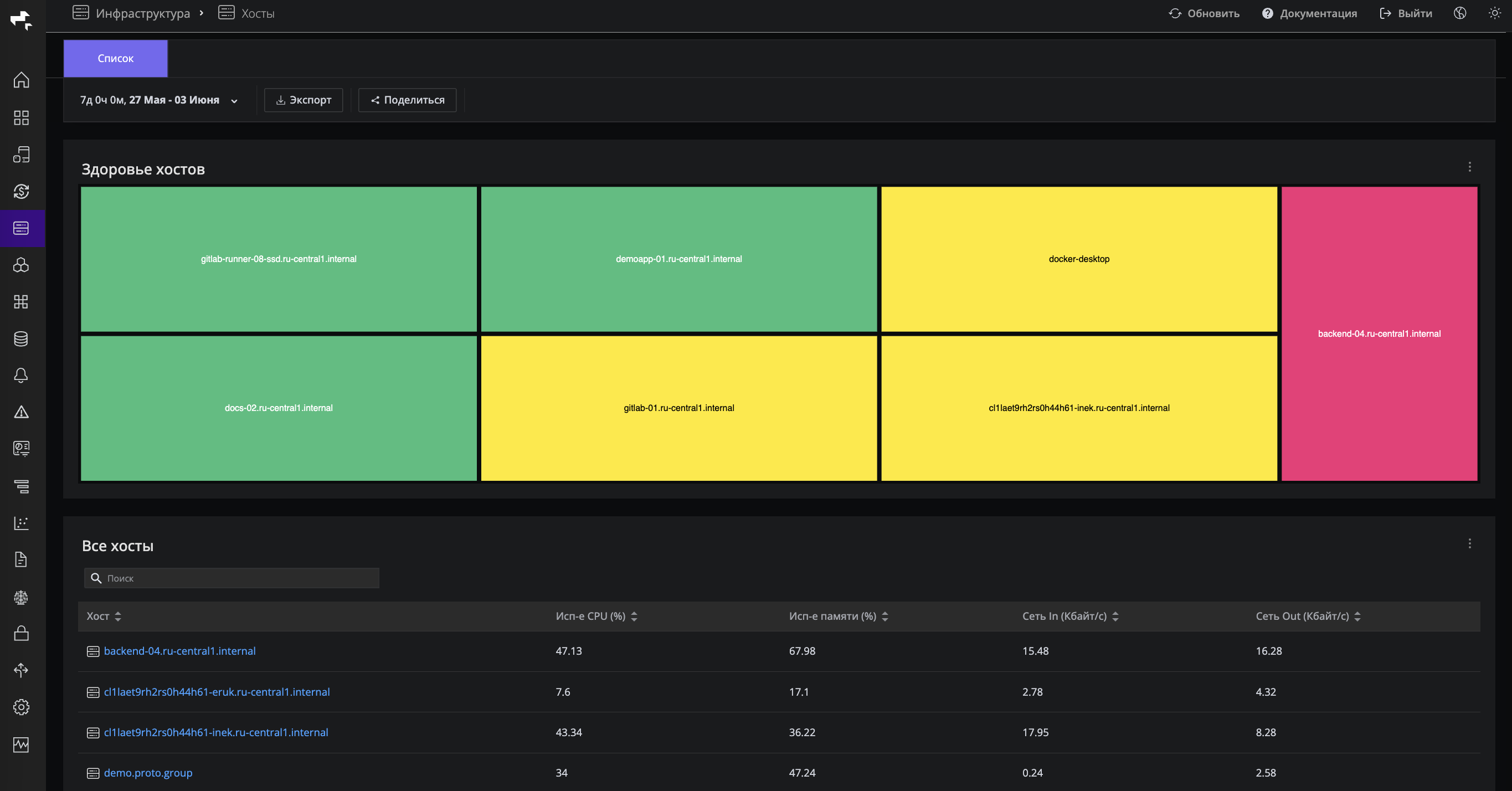Open the scatter chart icon in sidebar

21,523
